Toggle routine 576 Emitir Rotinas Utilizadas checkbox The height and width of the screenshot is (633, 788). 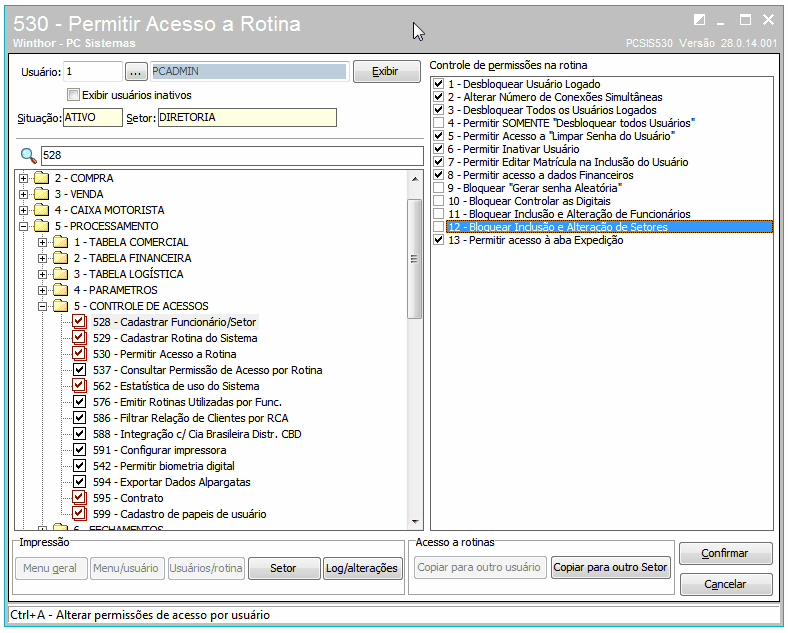click(x=79, y=402)
